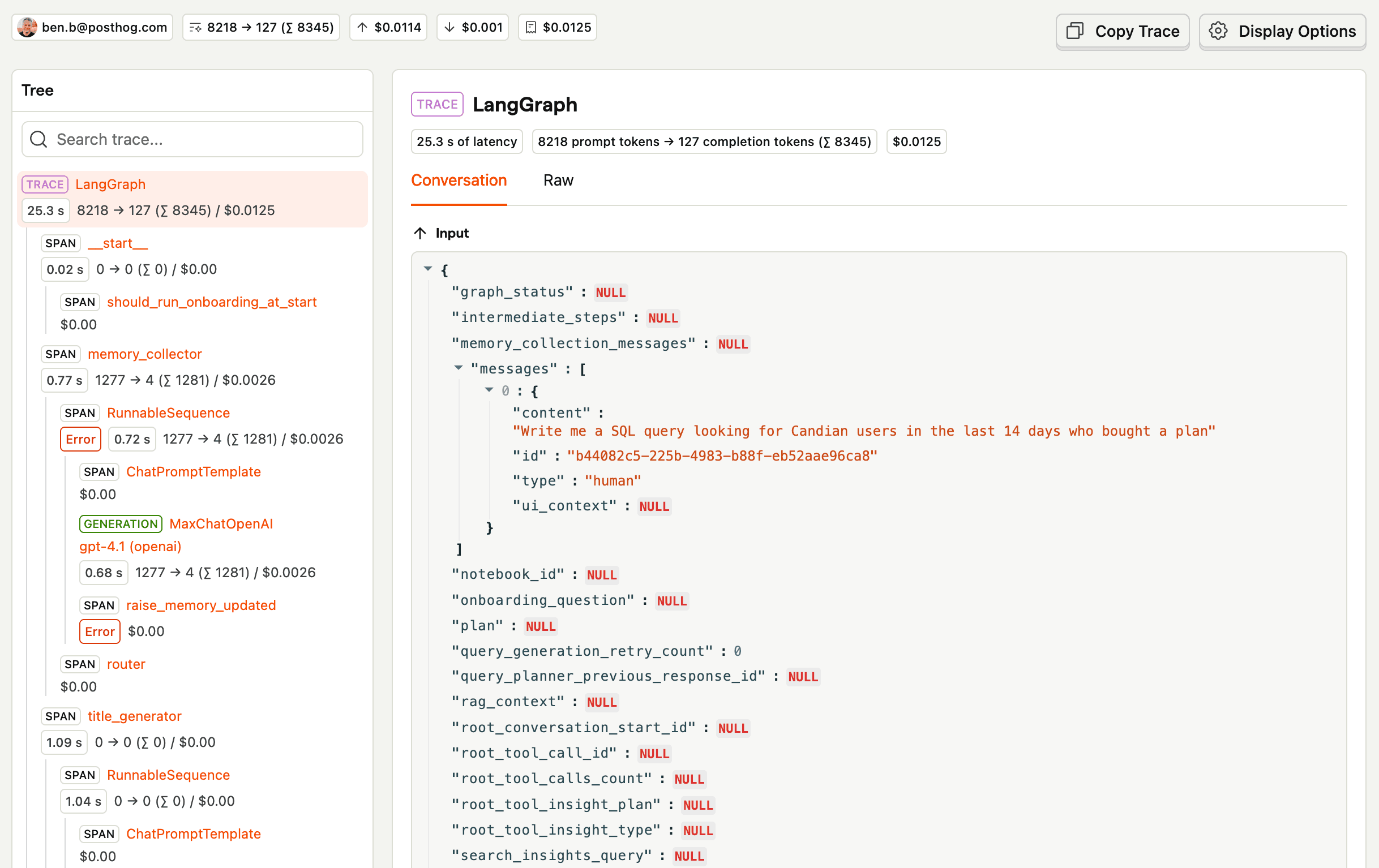The image size is (1379, 868).
Task: Click the copy icon in Copy Trace
Action: tap(1075, 31)
